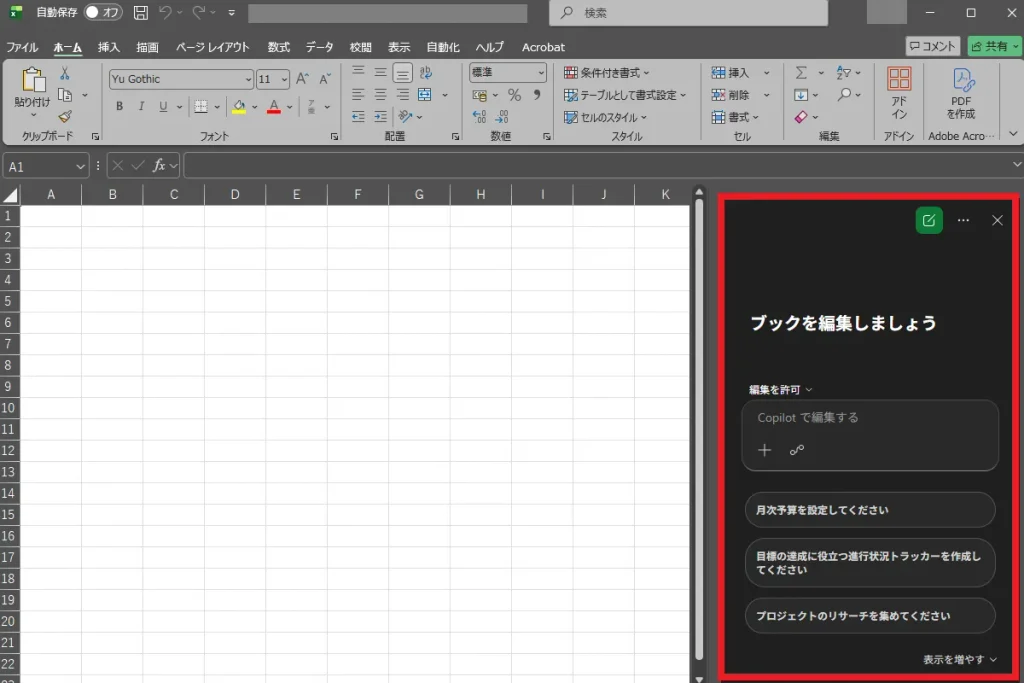Click Decrease Decimal icon
The image size is (1024, 683).
click(502, 117)
